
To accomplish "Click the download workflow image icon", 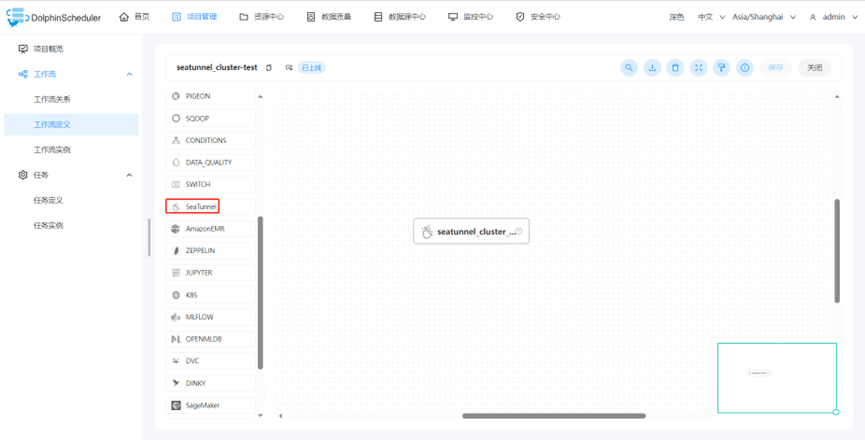I will coord(652,68).
